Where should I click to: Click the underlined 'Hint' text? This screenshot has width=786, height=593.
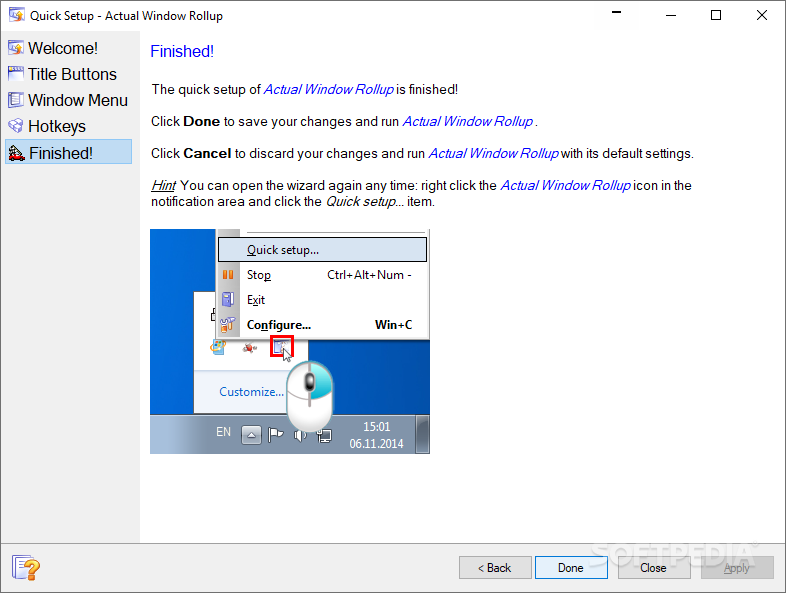[x=163, y=185]
